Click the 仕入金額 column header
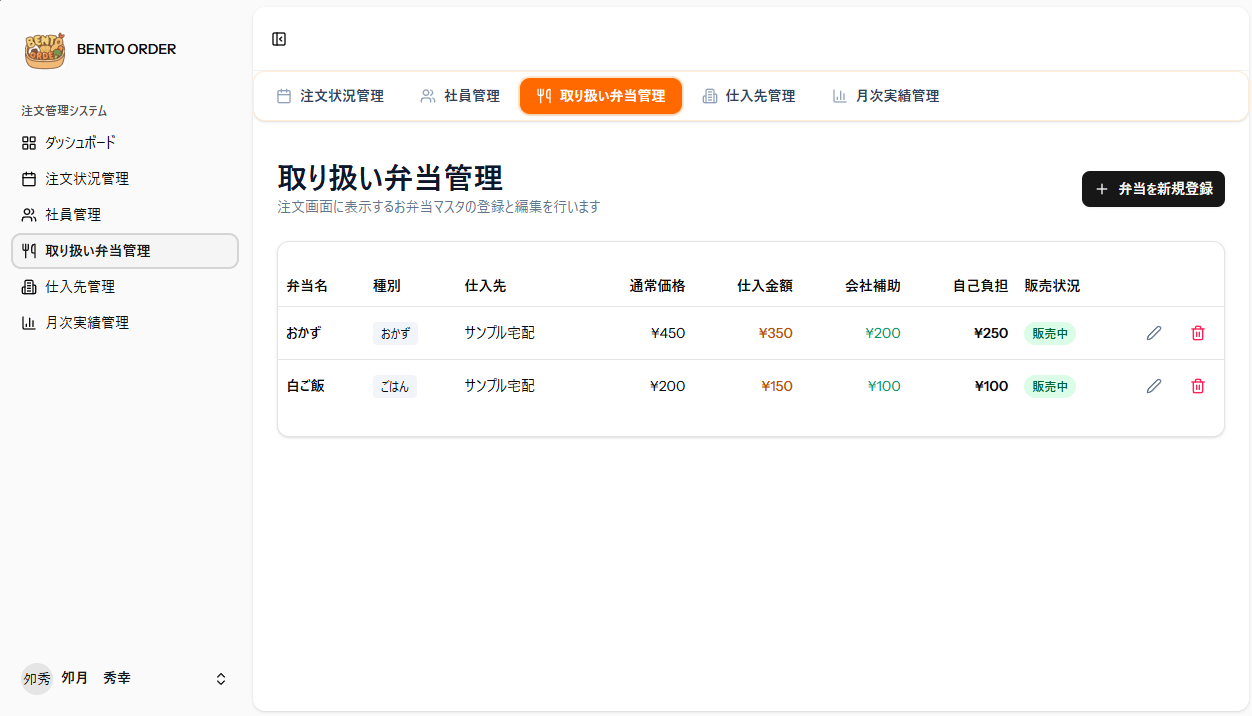1252x716 pixels. [x=765, y=286]
